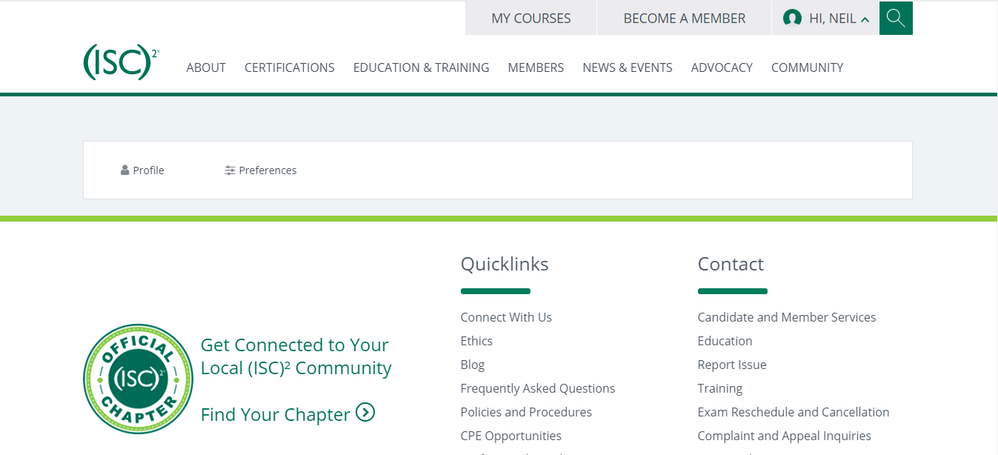Select the News & Events menu item
The image size is (998, 455).
(627, 68)
